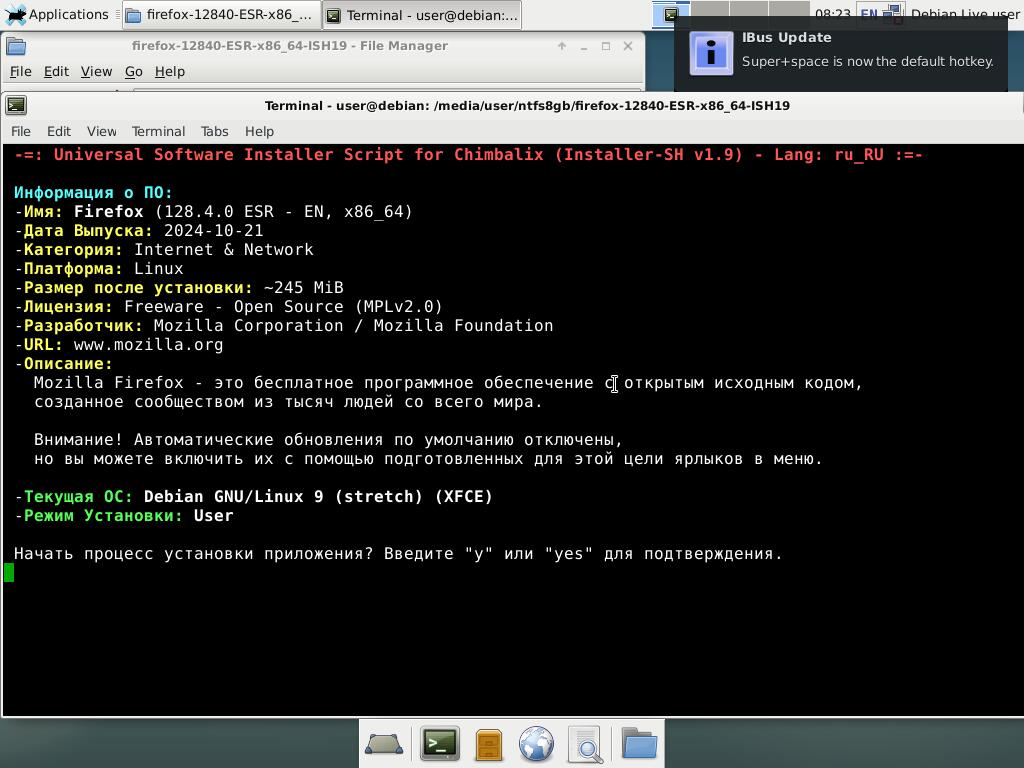Close the File Manager window
This screenshot has width=1024, height=768.
pos(628,46)
